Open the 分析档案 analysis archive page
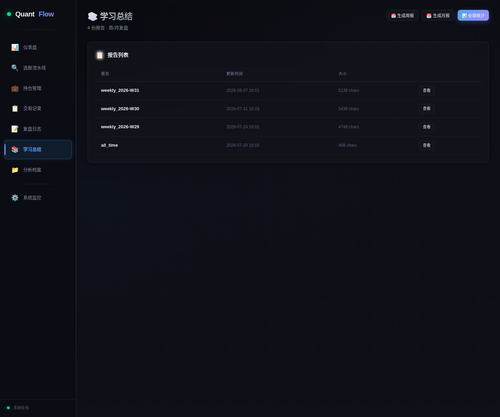Image resolution: width=500 pixels, height=417 pixels. point(38,170)
